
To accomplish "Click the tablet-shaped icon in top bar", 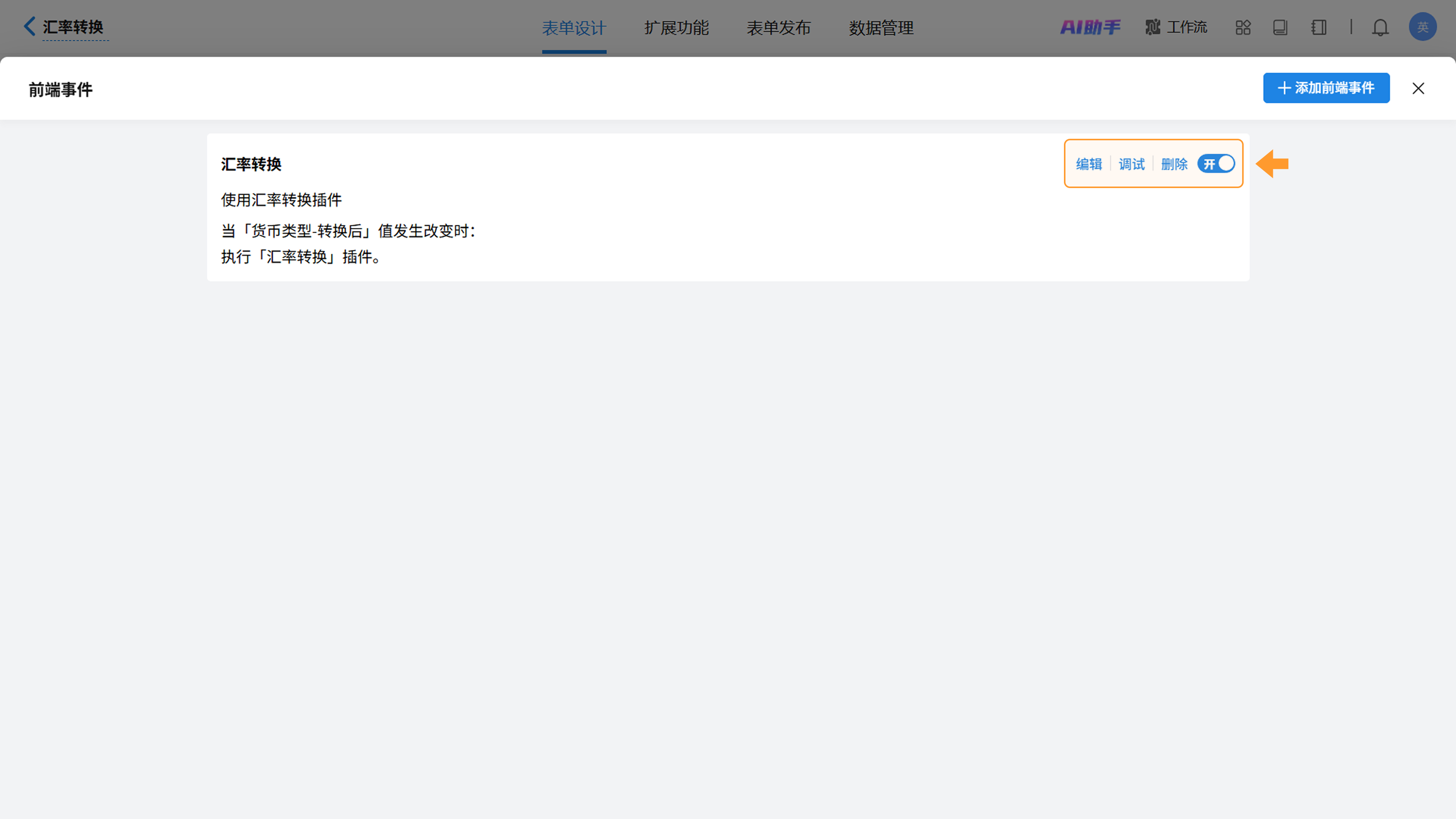I will (x=1280, y=27).
